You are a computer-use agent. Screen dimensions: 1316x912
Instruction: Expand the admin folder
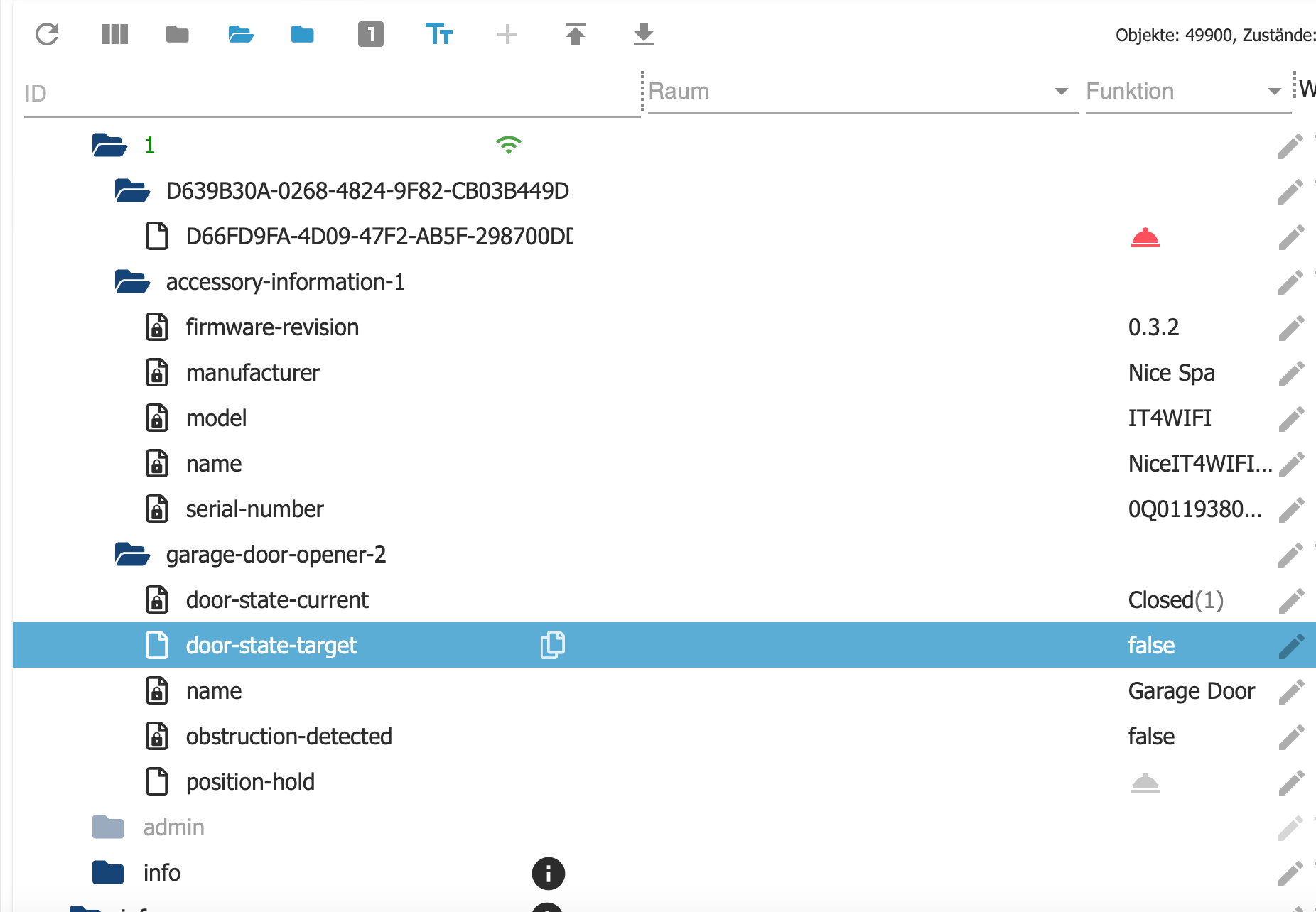pyautogui.click(x=108, y=827)
